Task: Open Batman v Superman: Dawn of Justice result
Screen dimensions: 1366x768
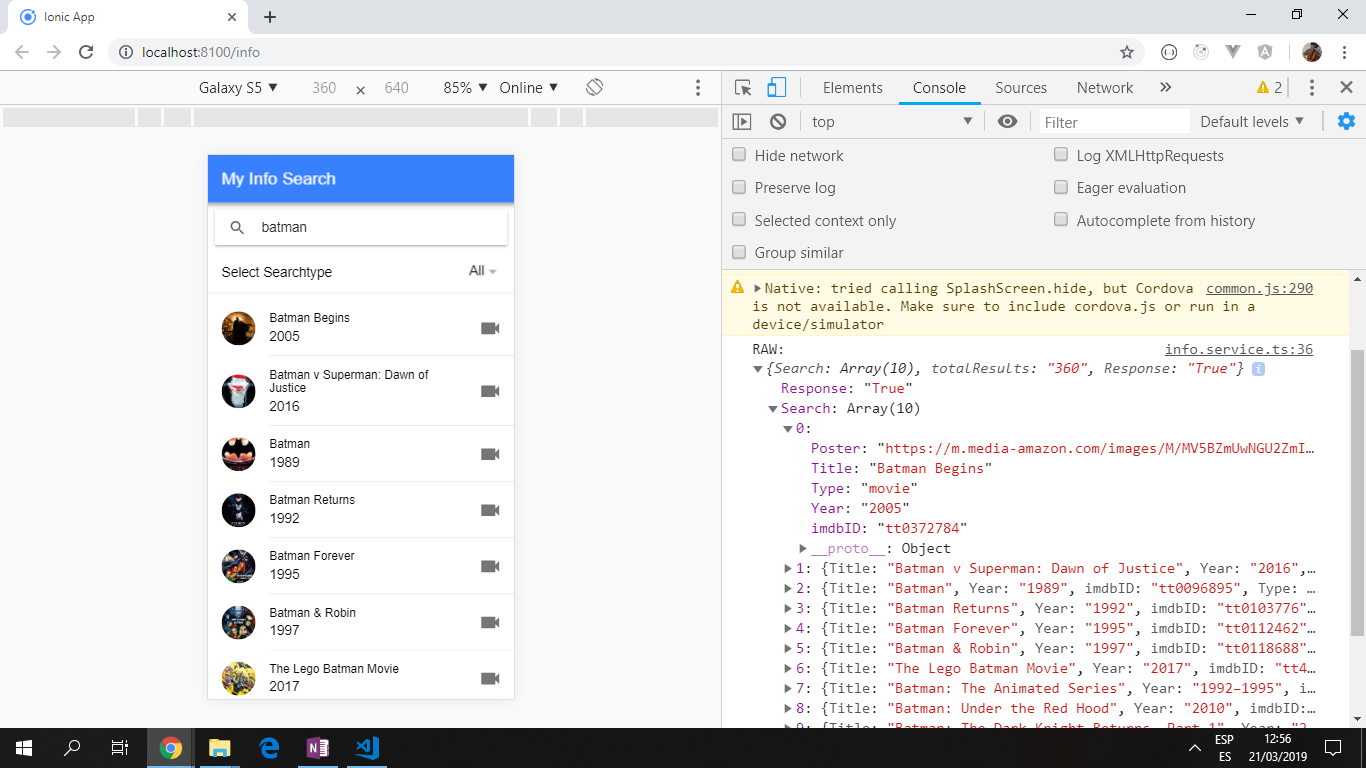Action: point(361,391)
